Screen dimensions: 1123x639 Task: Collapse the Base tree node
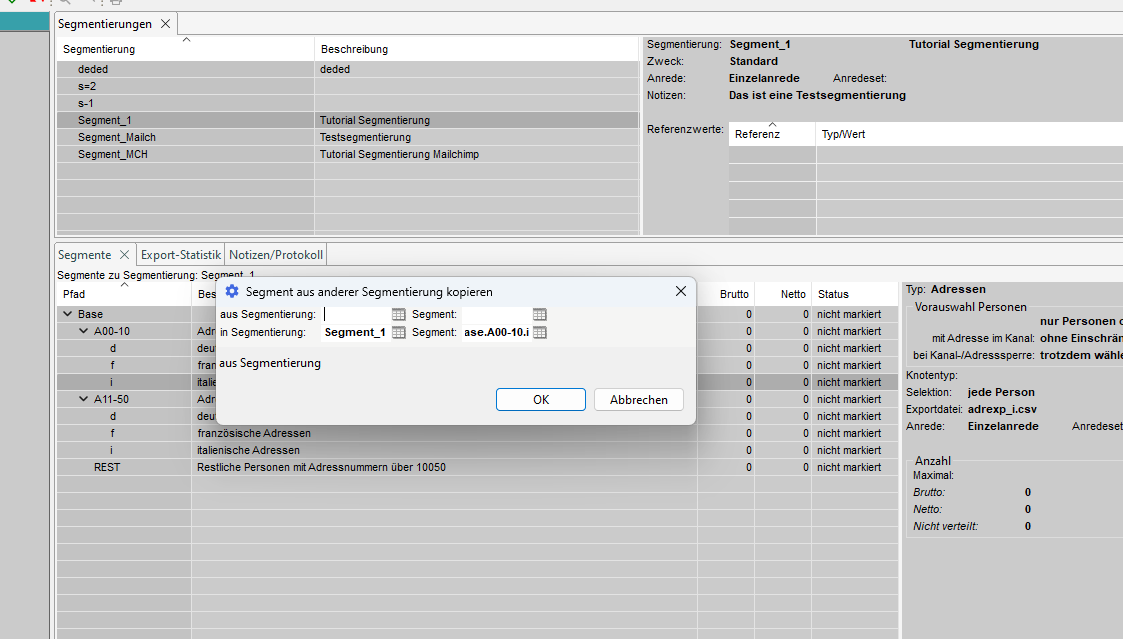68,314
